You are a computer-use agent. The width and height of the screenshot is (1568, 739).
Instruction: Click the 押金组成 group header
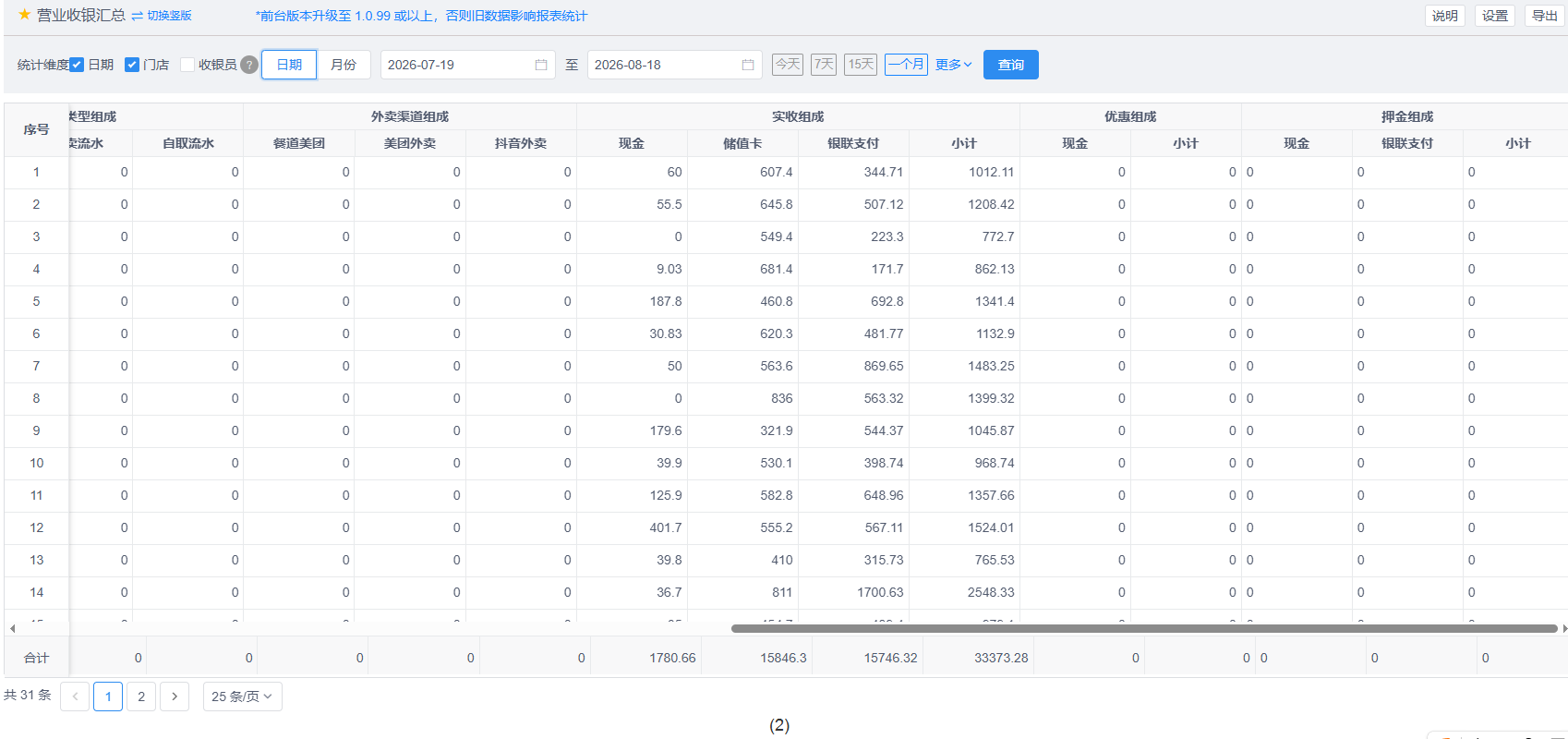point(1407,116)
